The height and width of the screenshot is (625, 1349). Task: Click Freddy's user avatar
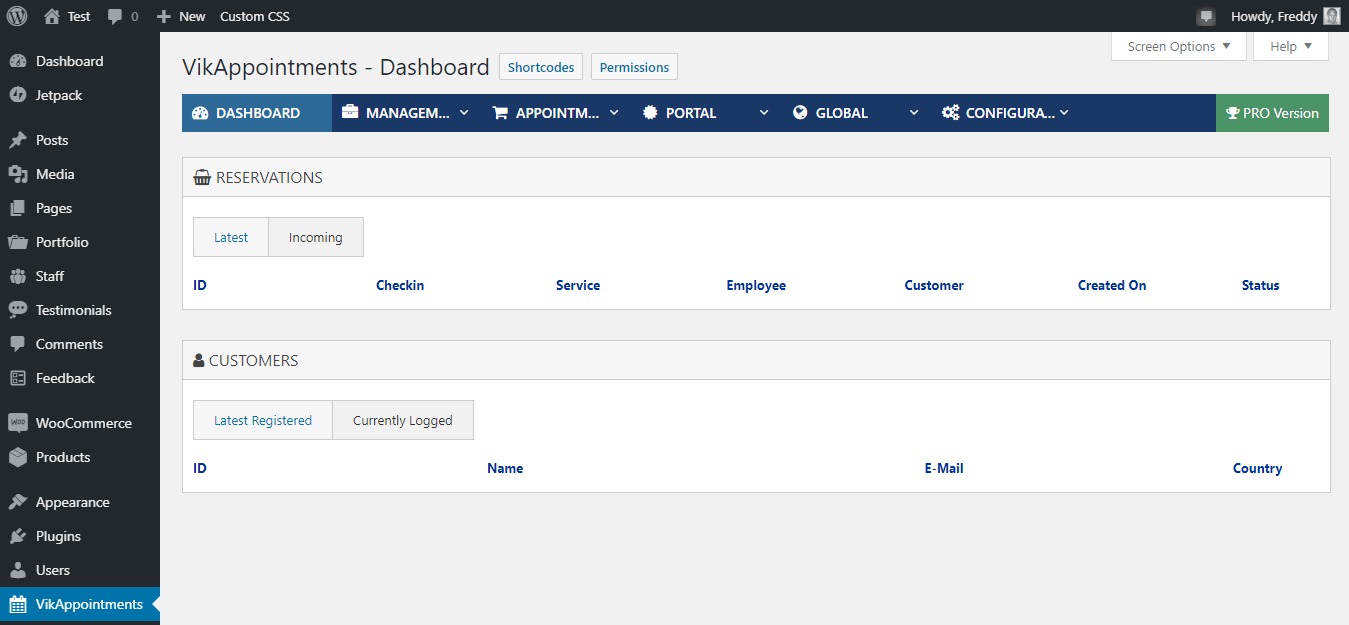(x=1331, y=16)
